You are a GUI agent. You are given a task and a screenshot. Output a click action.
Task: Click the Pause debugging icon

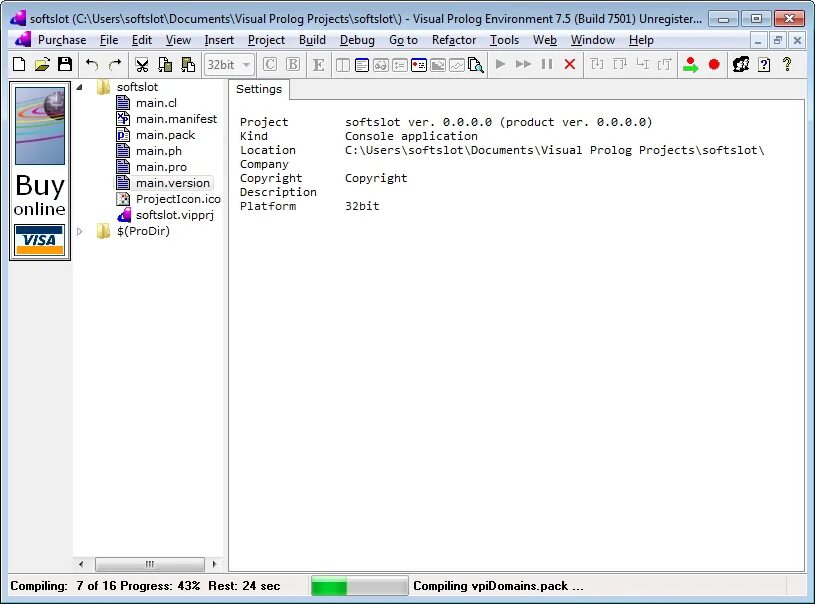click(547, 64)
